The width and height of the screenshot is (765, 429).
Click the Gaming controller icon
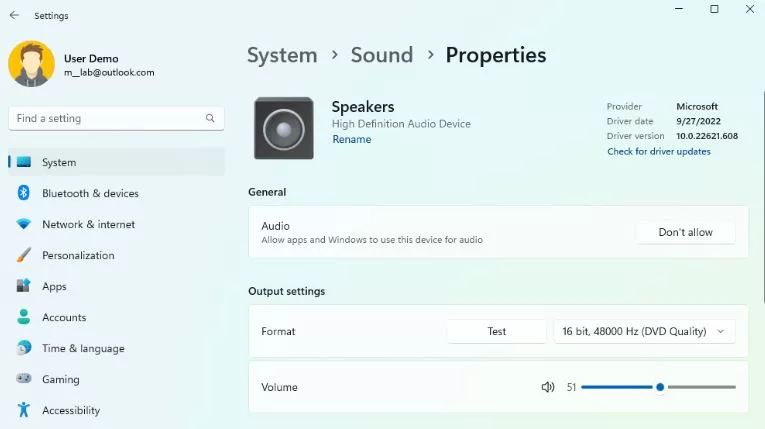click(x=23, y=378)
